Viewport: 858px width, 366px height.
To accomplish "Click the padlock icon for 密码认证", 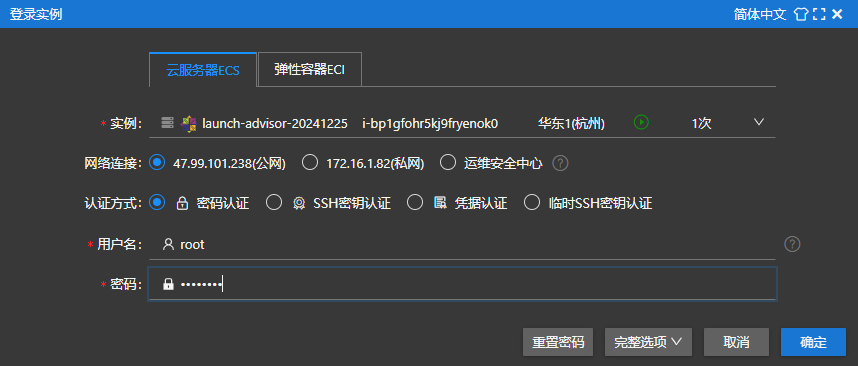I will [x=182, y=204].
